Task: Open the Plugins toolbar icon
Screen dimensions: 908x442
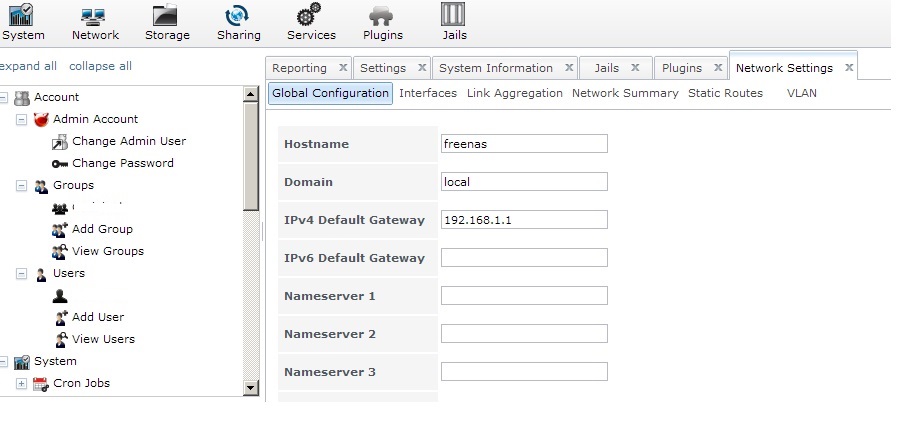Action: (380, 16)
